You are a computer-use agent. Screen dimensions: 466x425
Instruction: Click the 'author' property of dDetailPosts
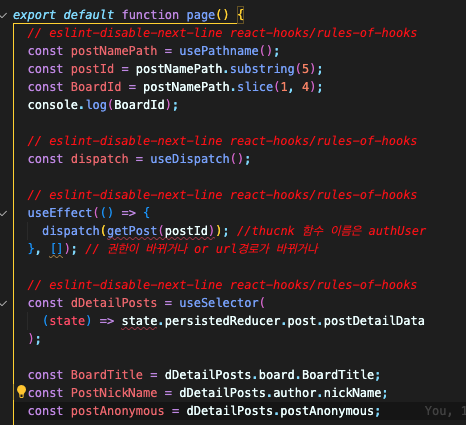point(294,393)
